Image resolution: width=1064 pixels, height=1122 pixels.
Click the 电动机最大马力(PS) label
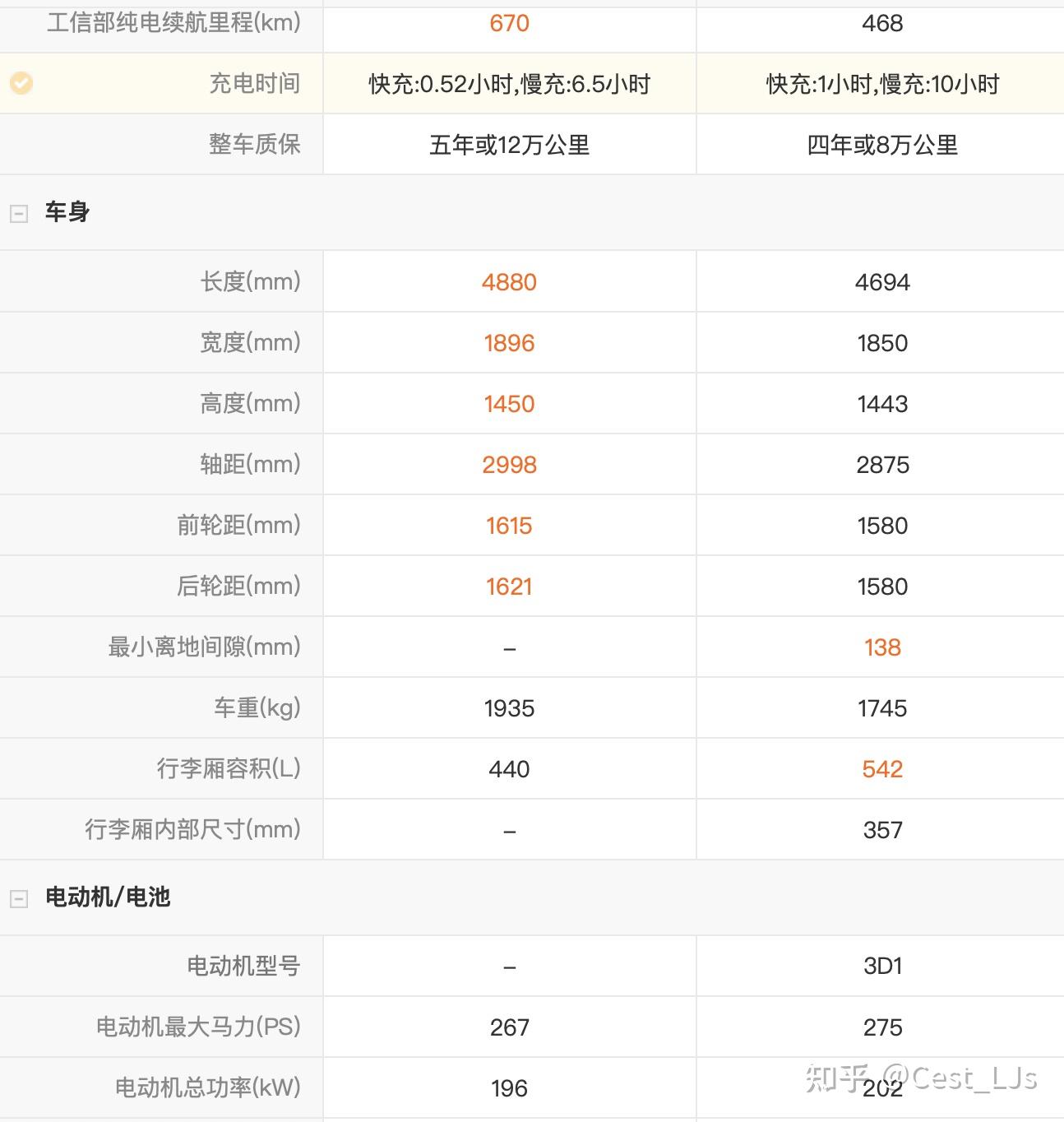click(199, 1027)
